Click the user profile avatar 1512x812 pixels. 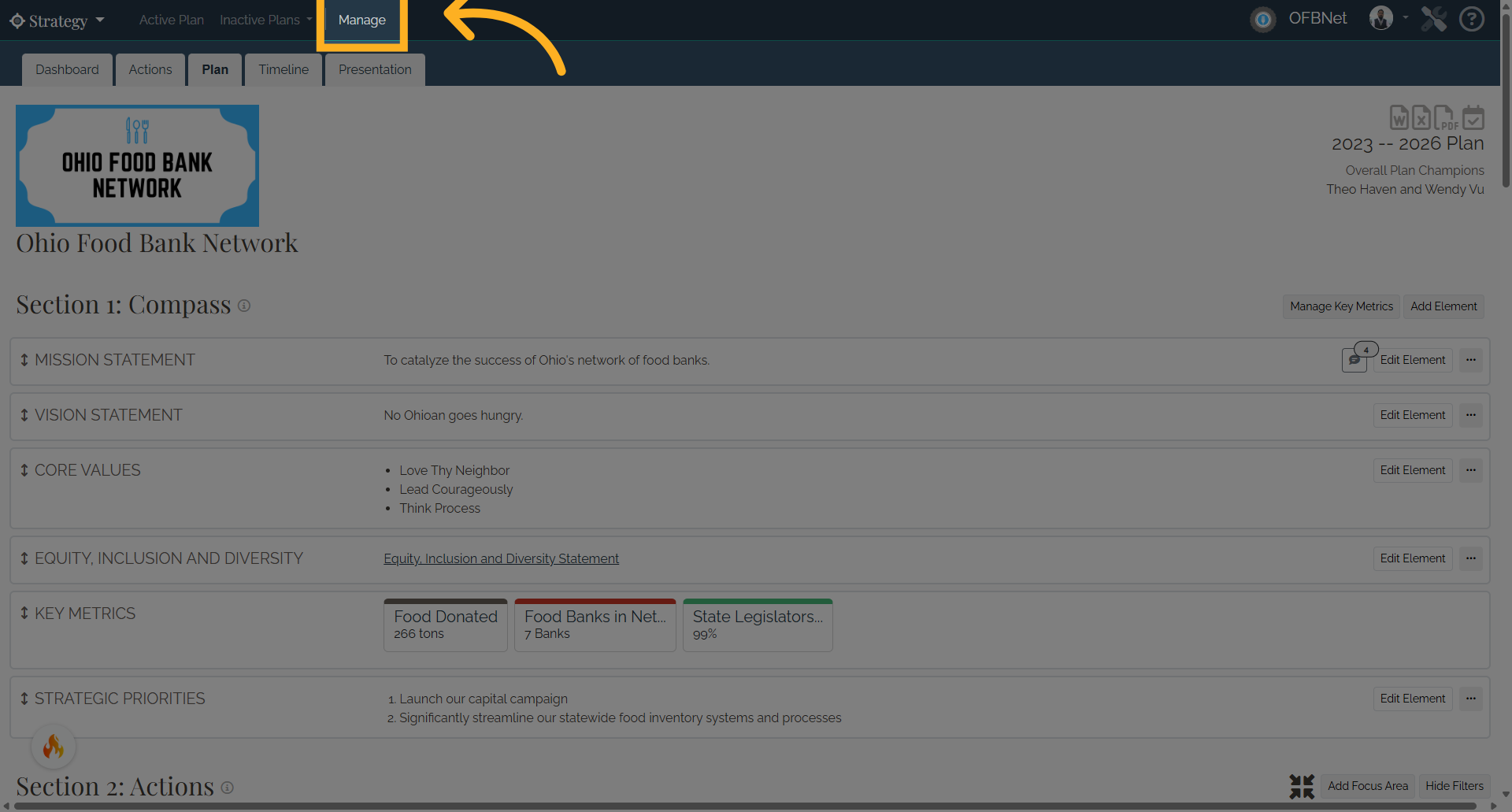1380,18
